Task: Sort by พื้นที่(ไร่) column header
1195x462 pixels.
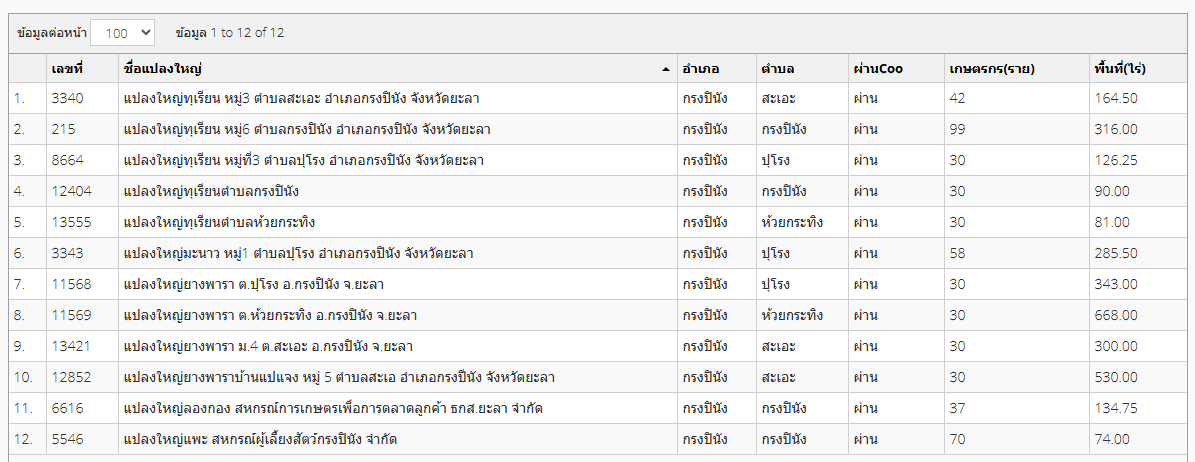Action: (x=1119, y=69)
